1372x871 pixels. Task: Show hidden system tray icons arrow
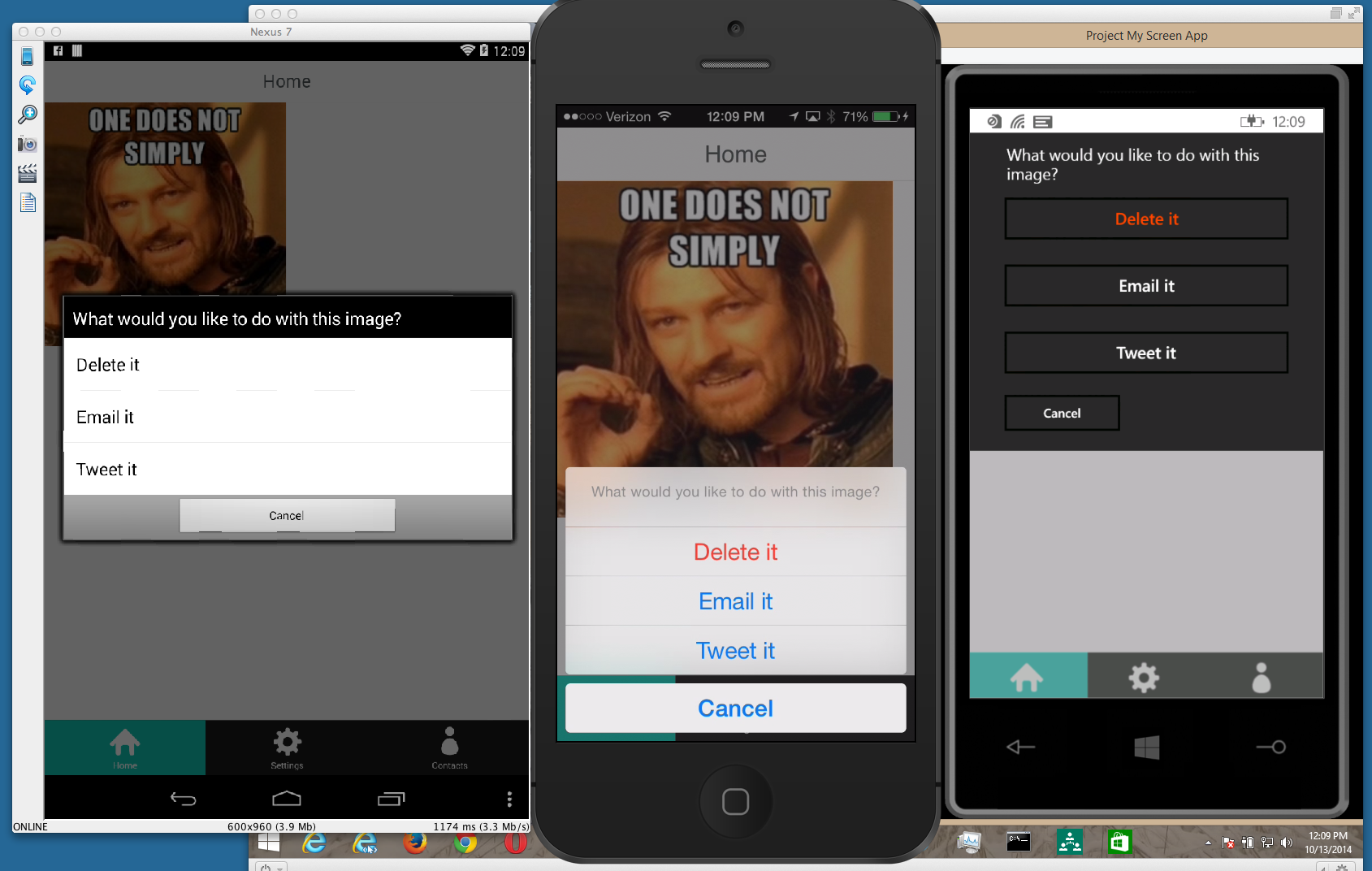click(x=1208, y=843)
